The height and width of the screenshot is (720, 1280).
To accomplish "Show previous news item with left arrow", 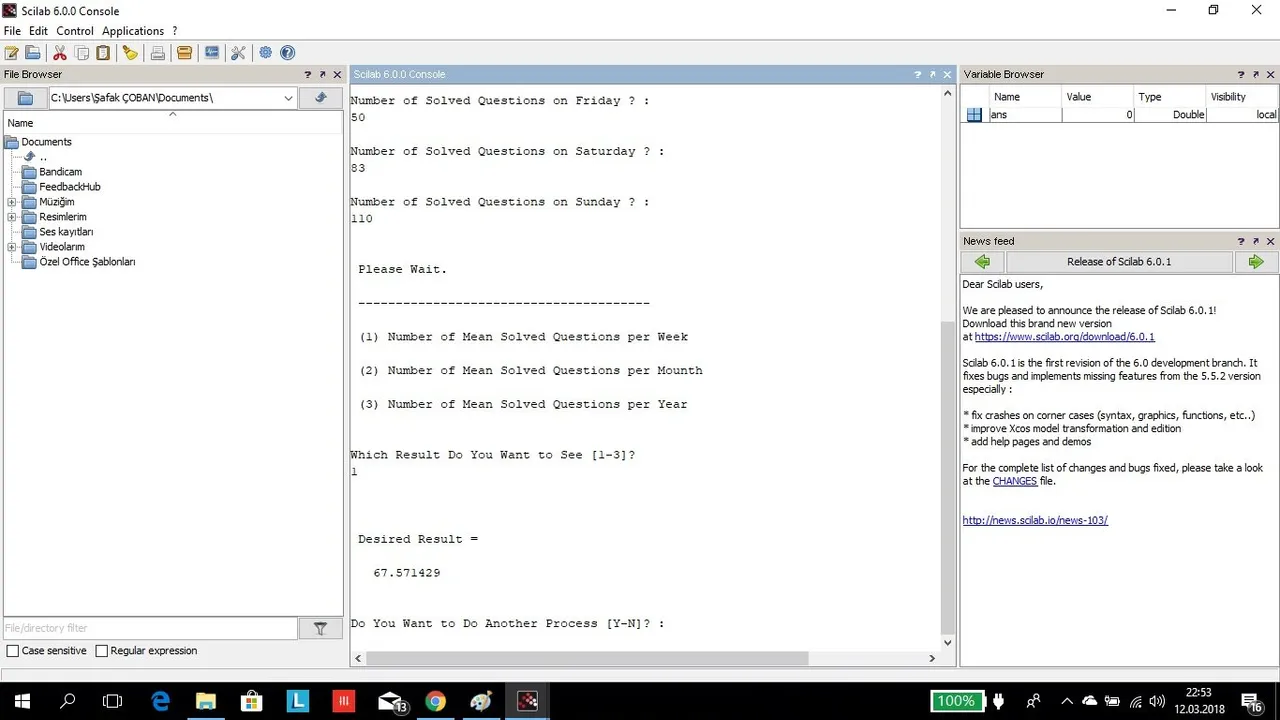I will (x=982, y=262).
